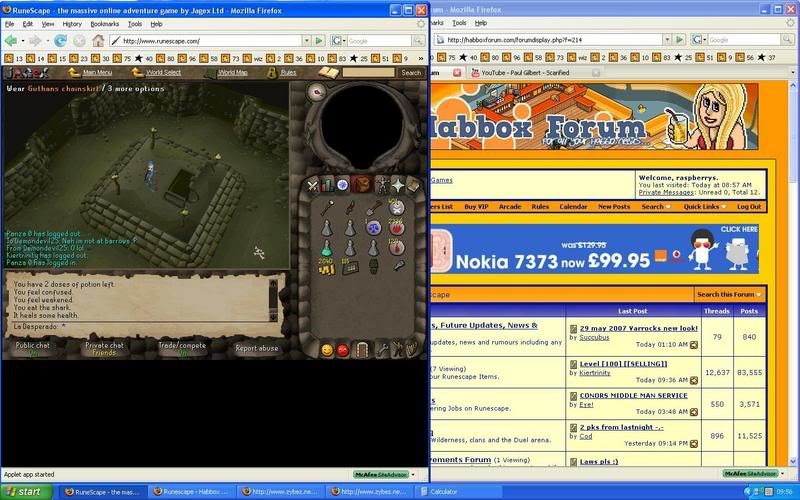Screen dimensions: 800x500
Task: Click the teal potion in the inventory
Action: point(327,248)
